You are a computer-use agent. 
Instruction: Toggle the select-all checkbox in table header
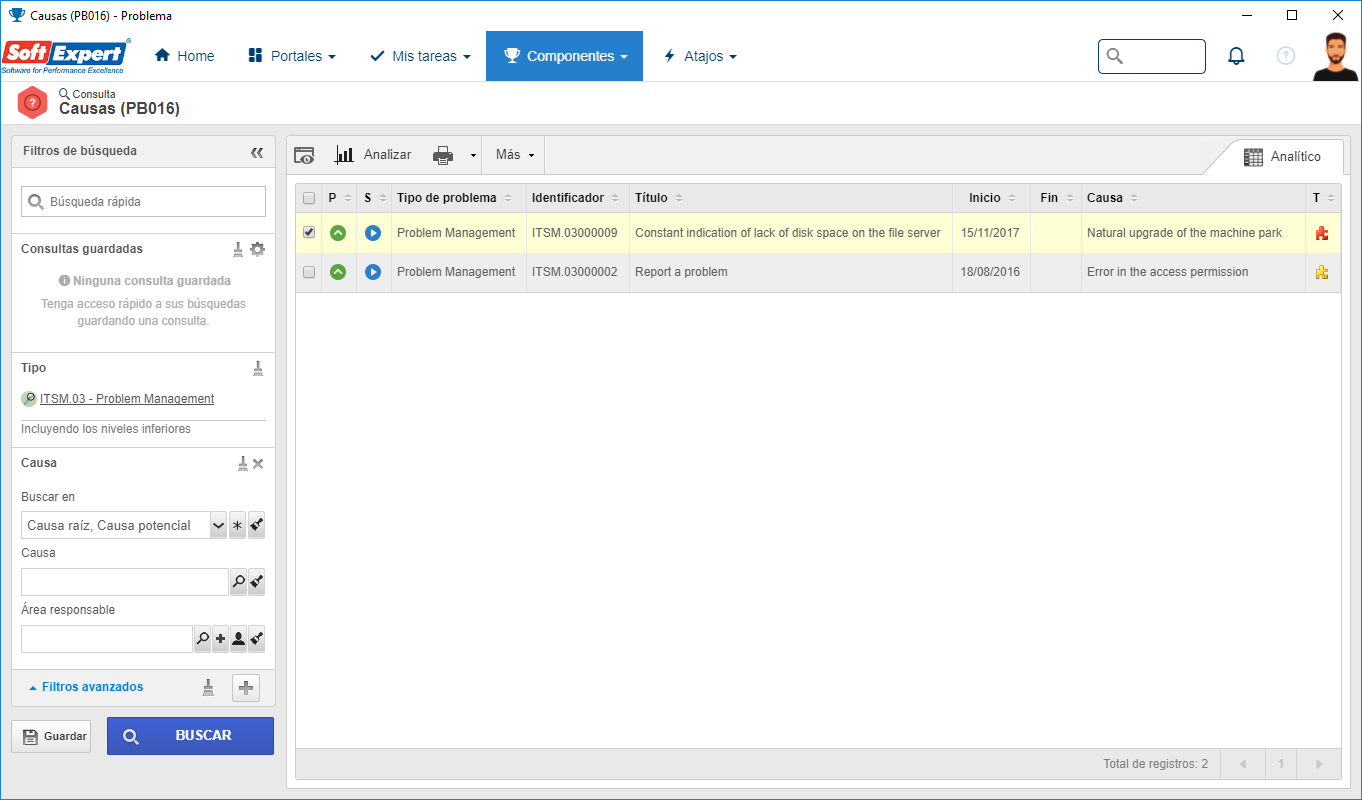coord(309,198)
